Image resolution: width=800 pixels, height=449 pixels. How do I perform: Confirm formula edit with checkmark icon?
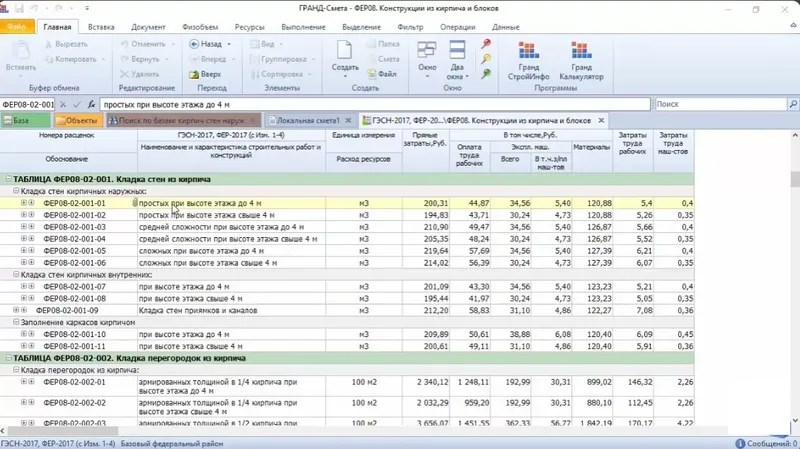coord(77,104)
